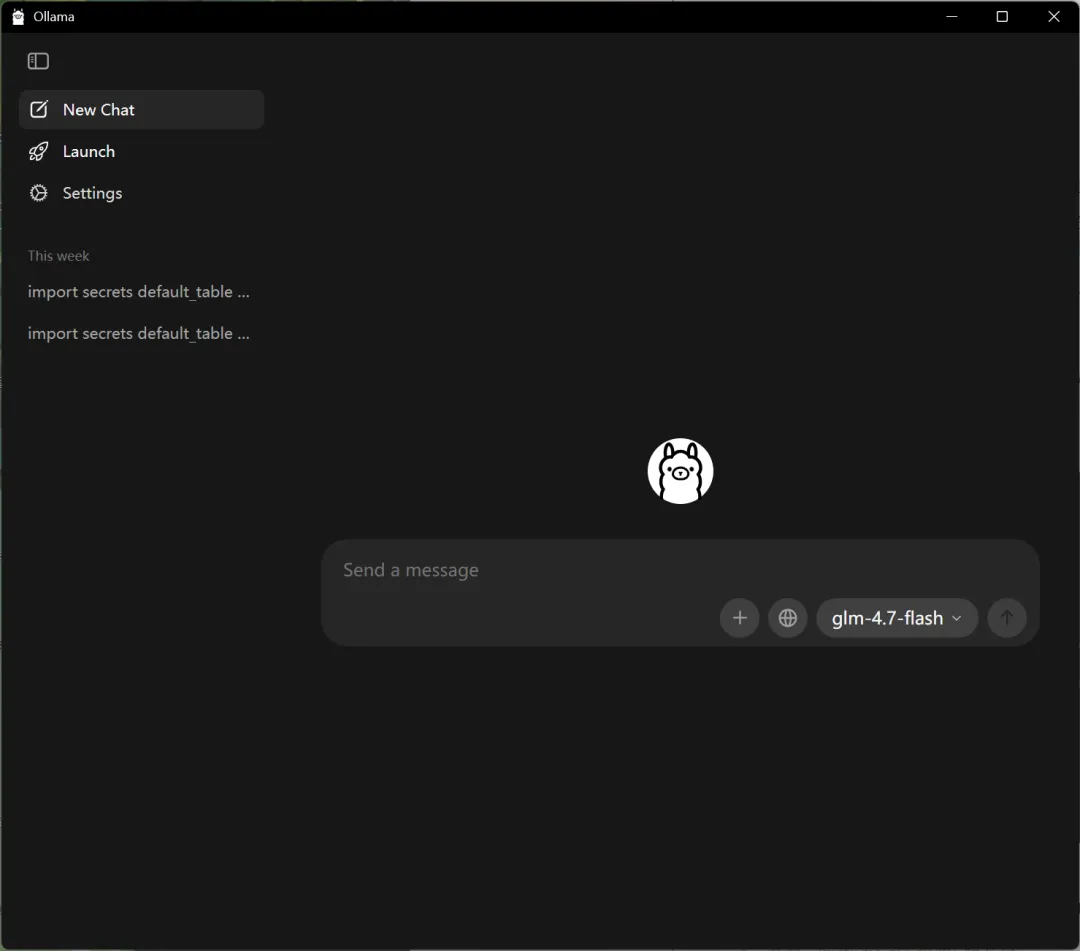Screen dimensions: 1080x951
Task: Minimize the Ollama window
Action: [952, 17]
